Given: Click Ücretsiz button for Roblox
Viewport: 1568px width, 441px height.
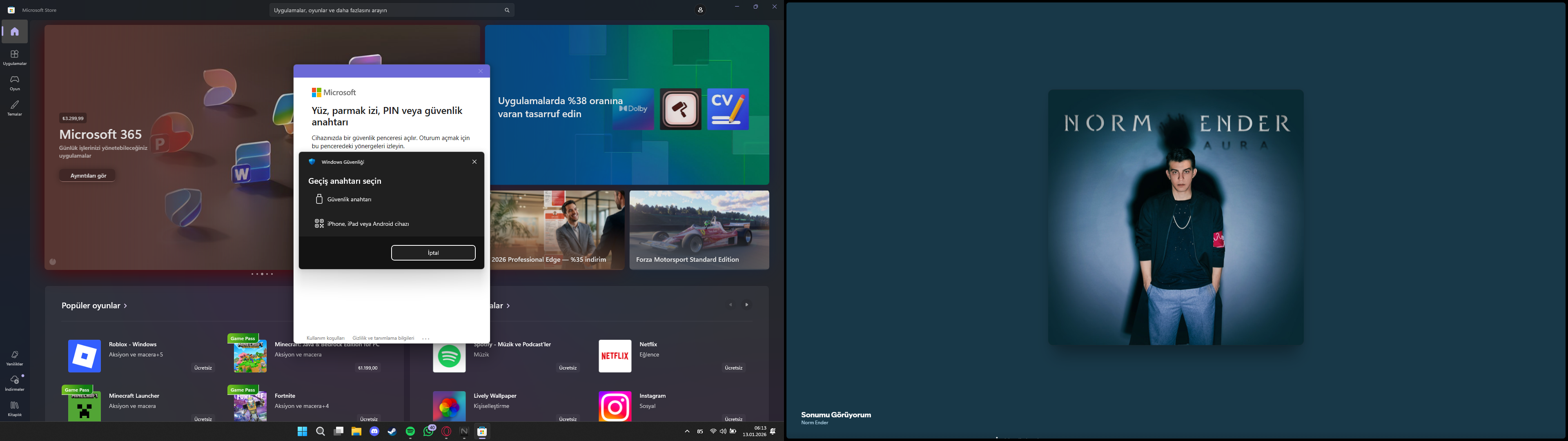Looking at the screenshot, I should pyautogui.click(x=203, y=368).
